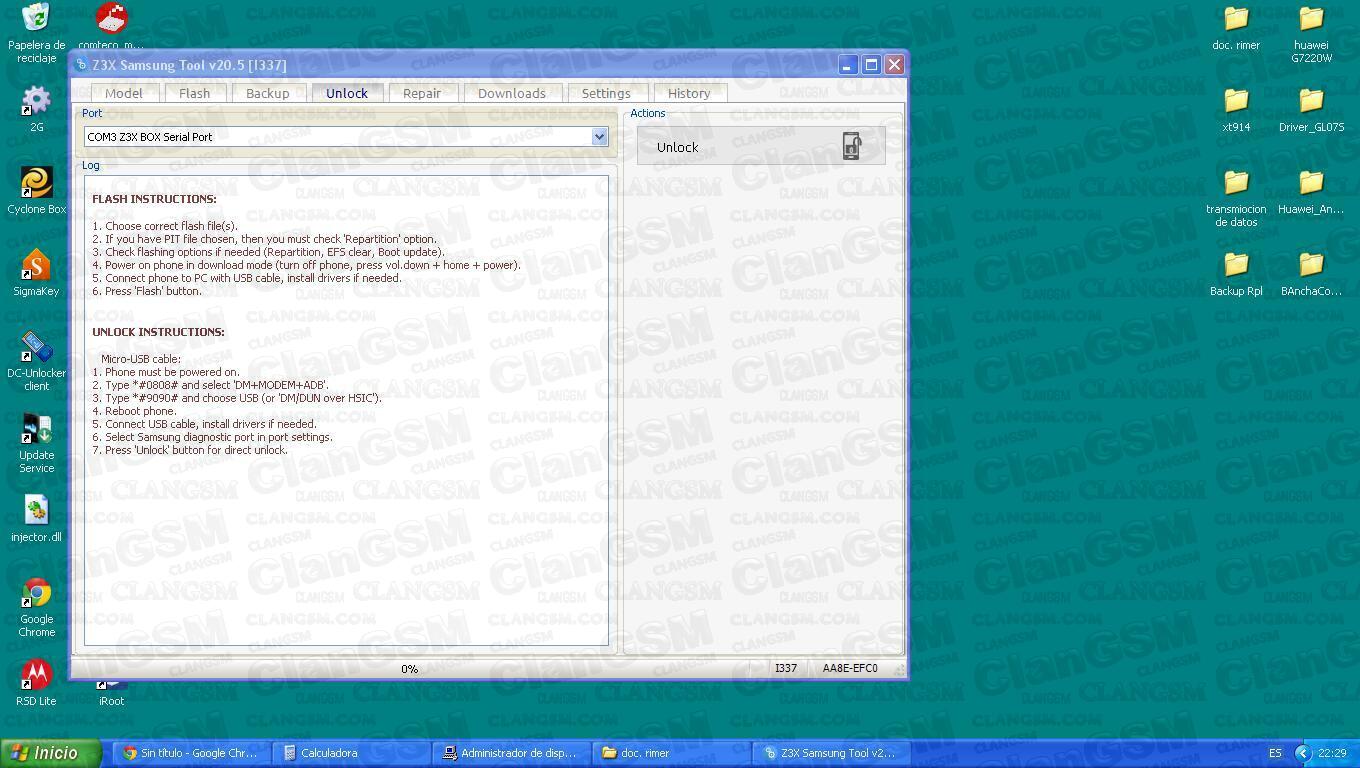Image resolution: width=1360 pixels, height=768 pixels.
Task: Go to the Repair tab
Action: tap(422, 93)
